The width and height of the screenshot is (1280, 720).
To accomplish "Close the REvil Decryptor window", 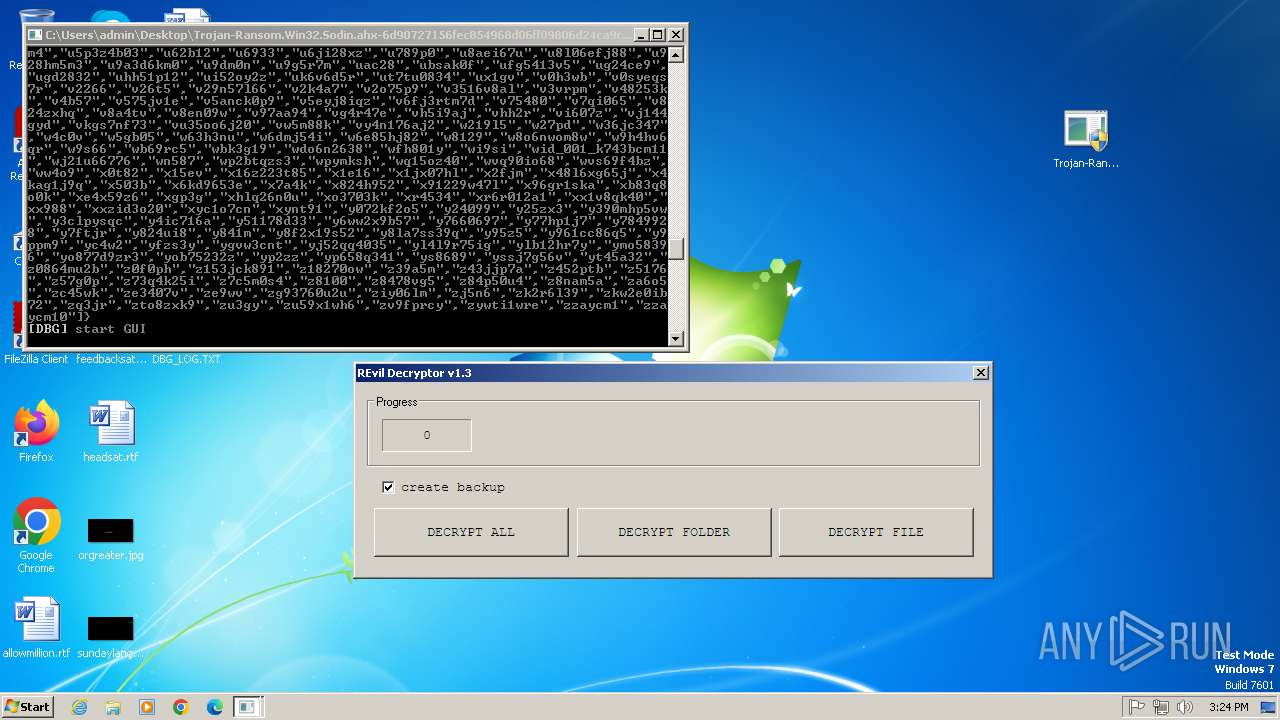I will click(981, 373).
